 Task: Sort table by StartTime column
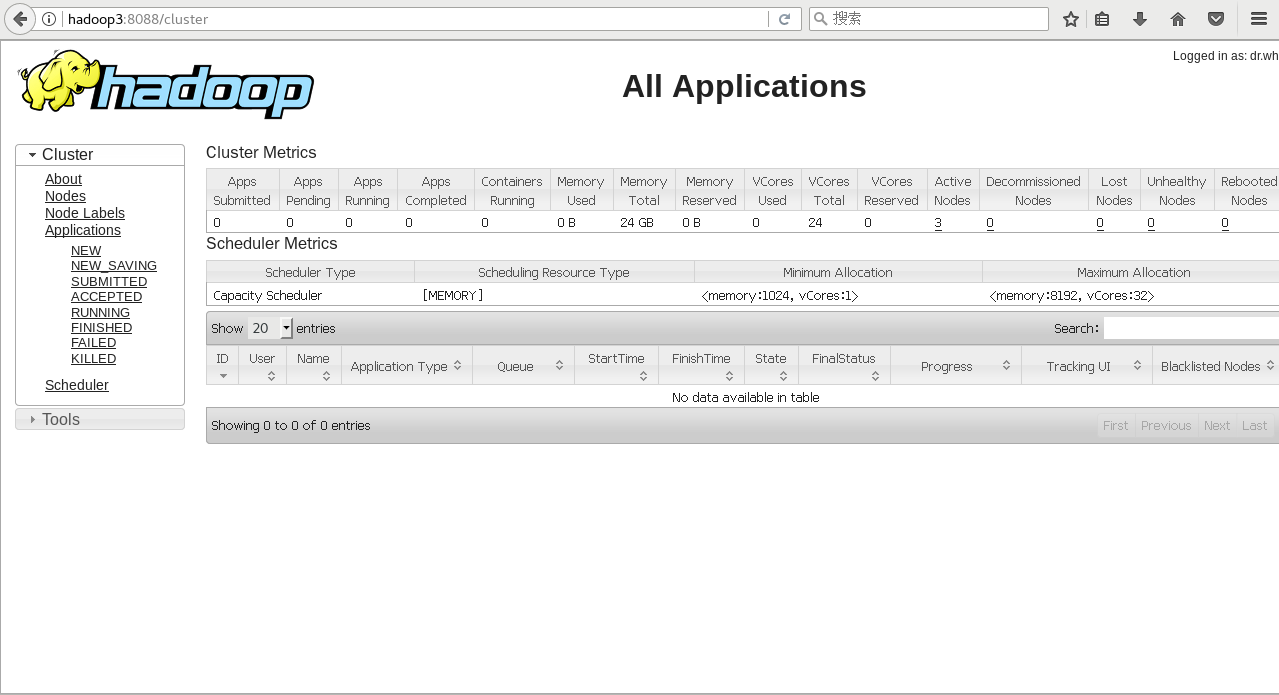[616, 365]
